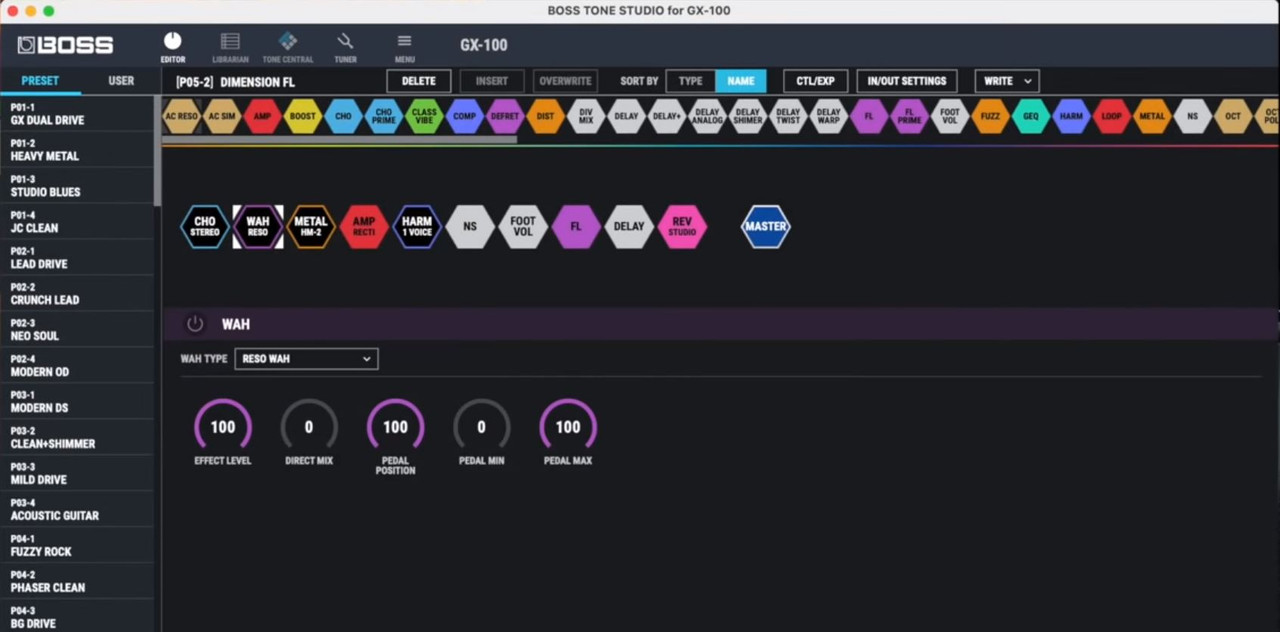
Task: Open the Editor view icon
Action: [173, 46]
